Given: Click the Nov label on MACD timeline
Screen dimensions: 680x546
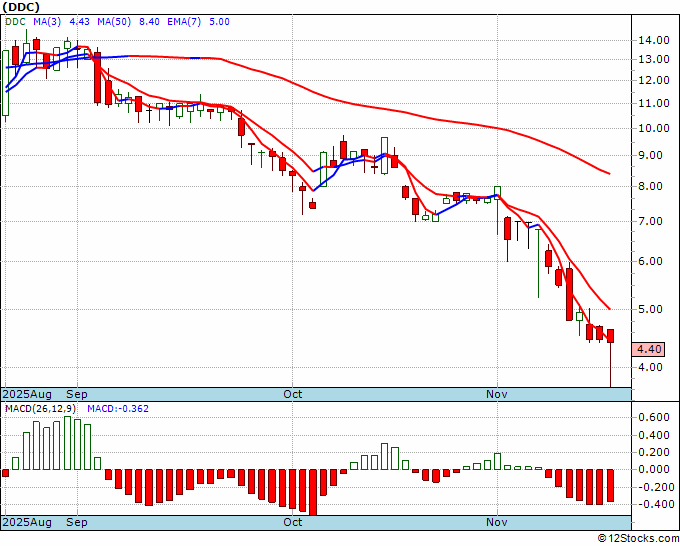Looking at the screenshot, I should [497, 522].
